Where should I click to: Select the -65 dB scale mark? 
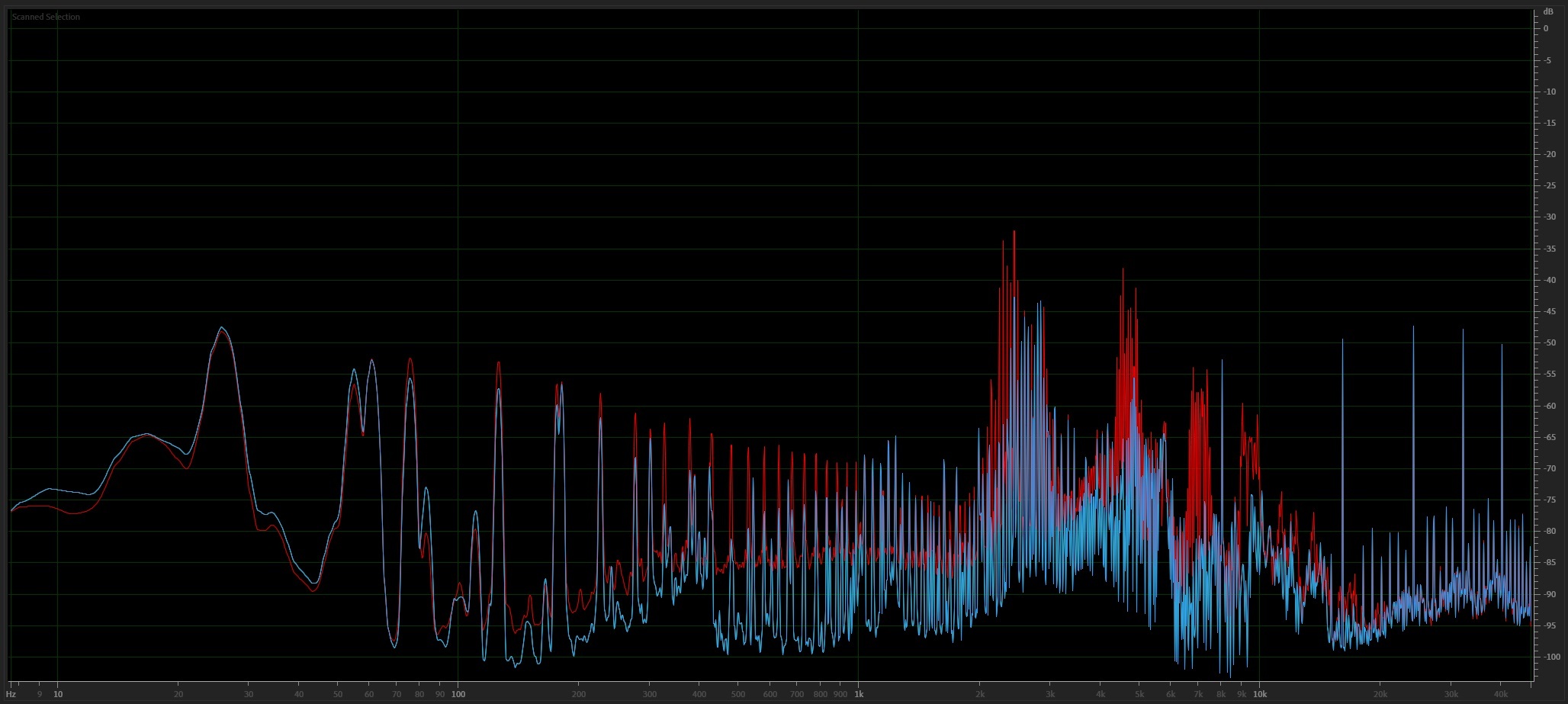(x=1550, y=437)
